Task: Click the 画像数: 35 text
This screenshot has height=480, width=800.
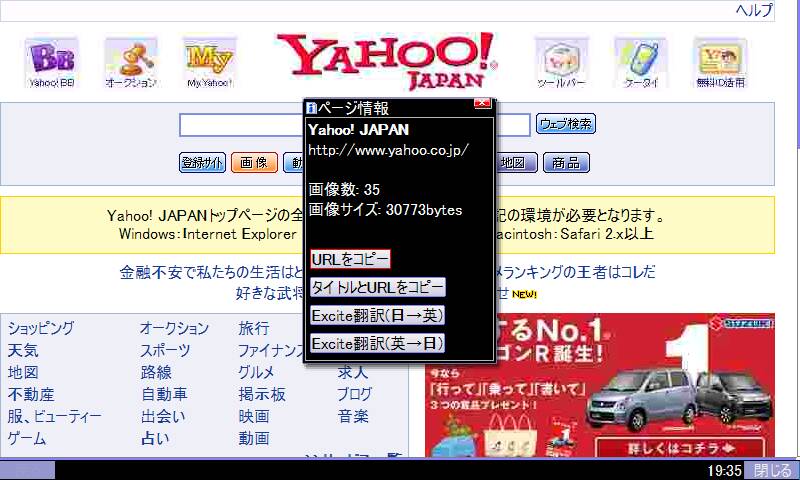Action: (x=344, y=189)
